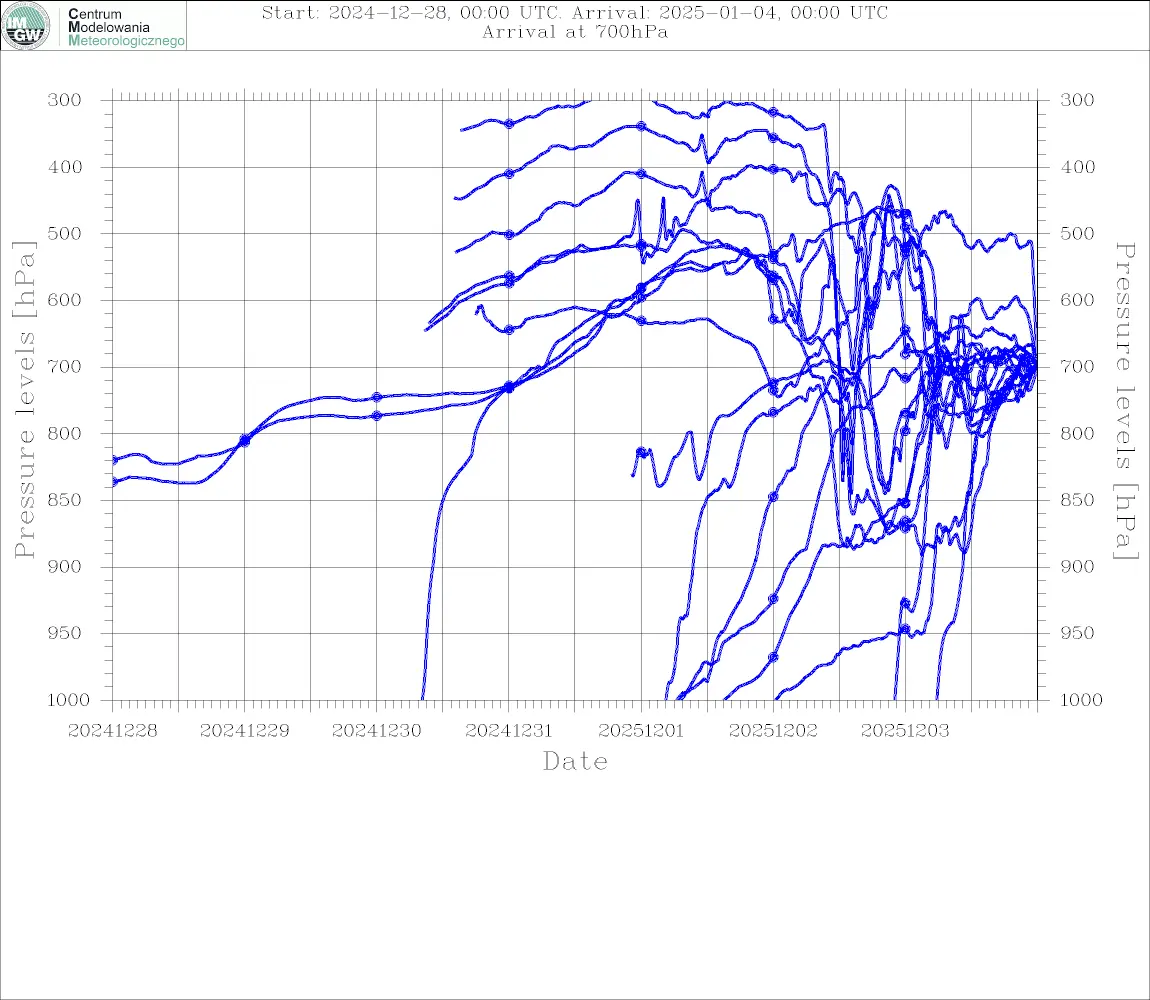Click the right axis 800 label
The image size is (1150, 1000).
(1077, 434)
